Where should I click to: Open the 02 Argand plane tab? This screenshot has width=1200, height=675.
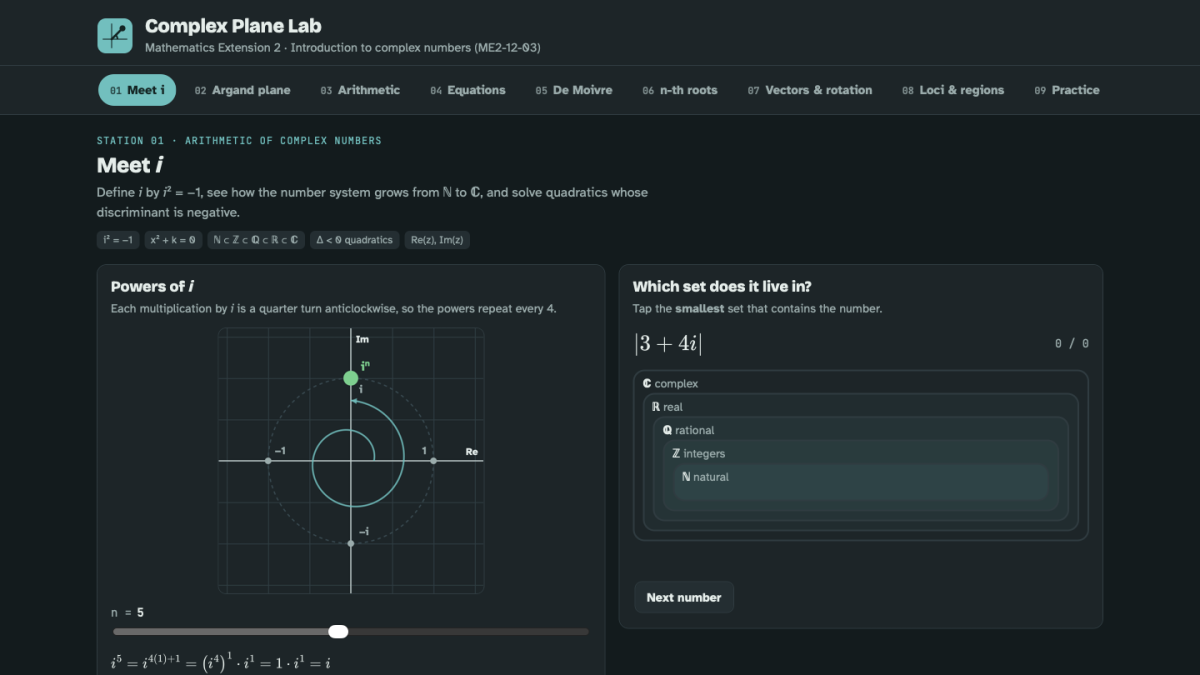pos(242,90)
